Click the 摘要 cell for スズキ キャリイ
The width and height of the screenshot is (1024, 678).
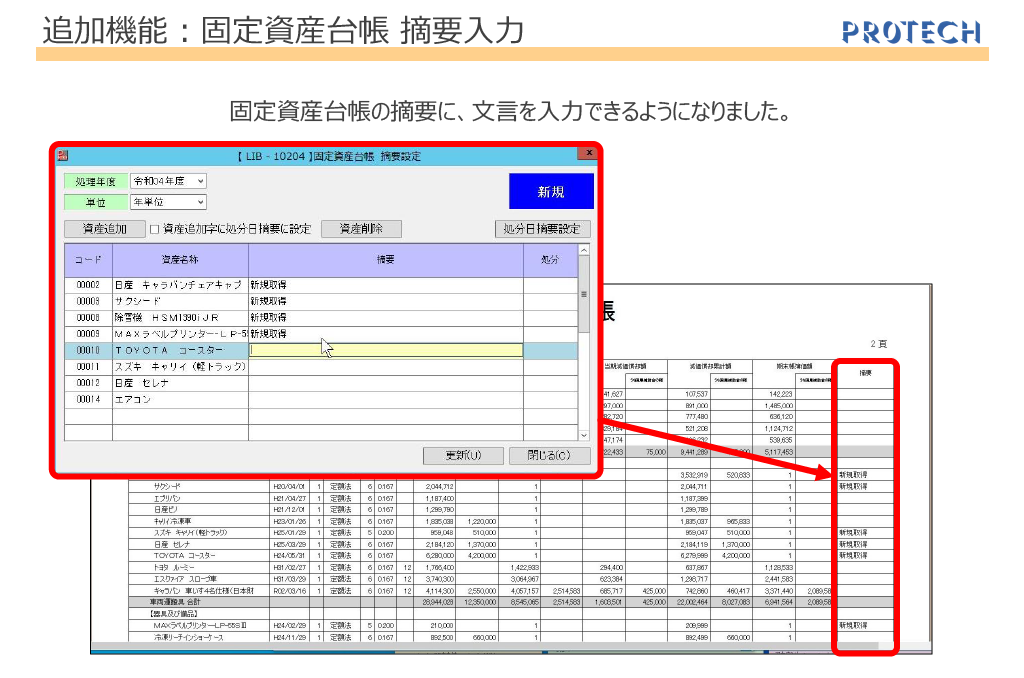[x=386, y=367]
